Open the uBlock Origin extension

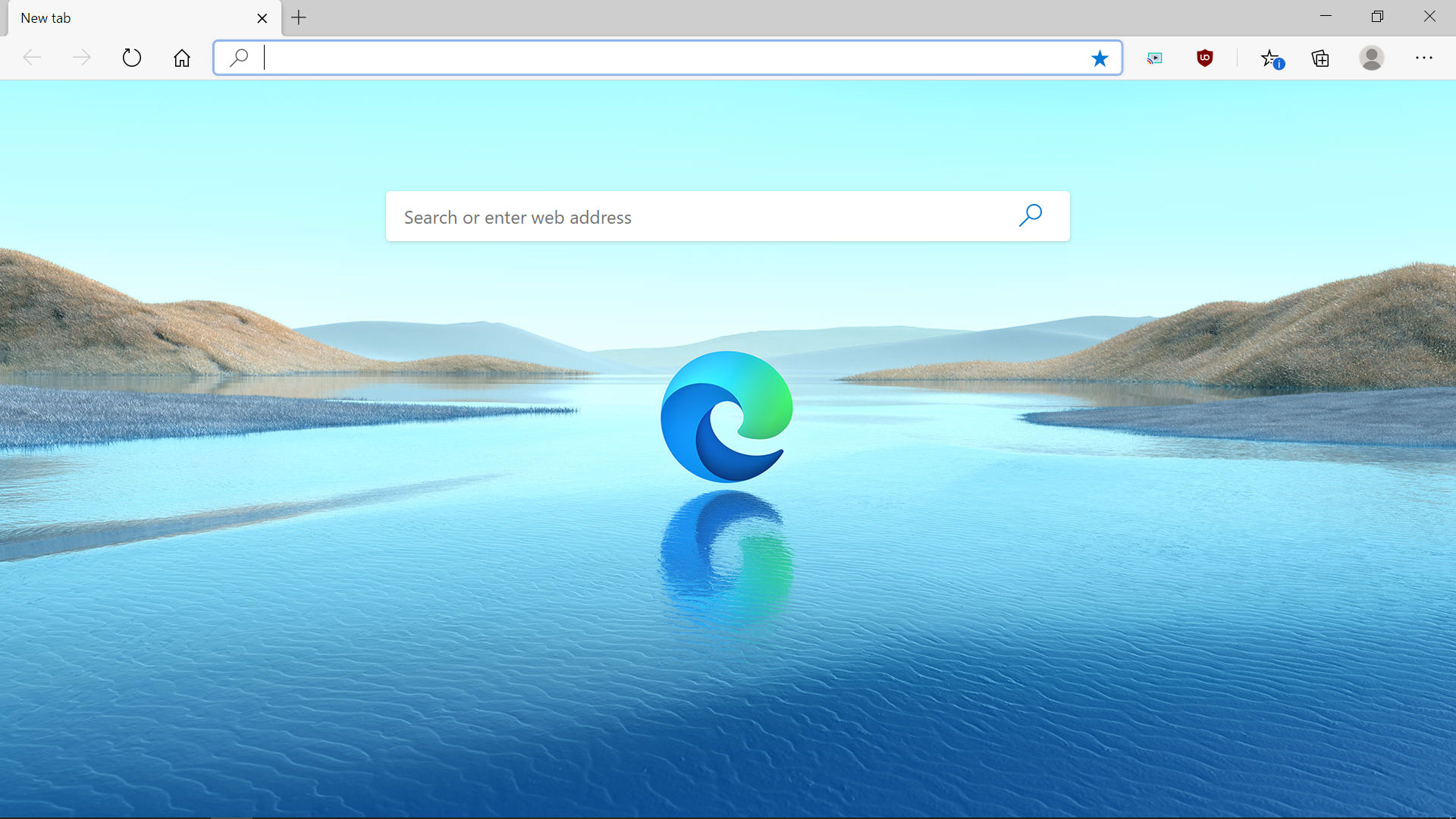(1204, 58)
